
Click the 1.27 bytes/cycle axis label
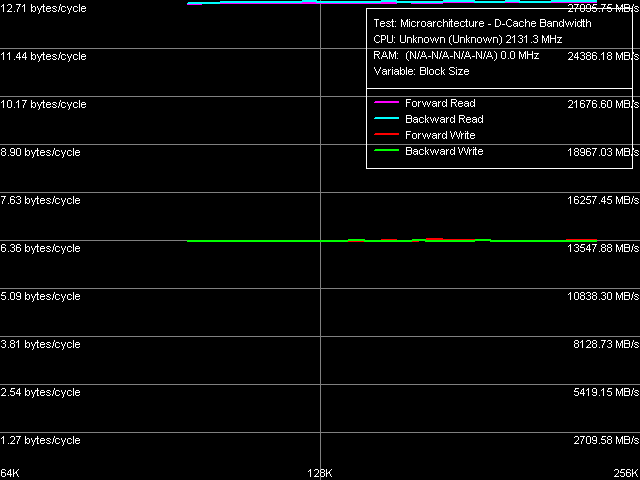[40, 440]
